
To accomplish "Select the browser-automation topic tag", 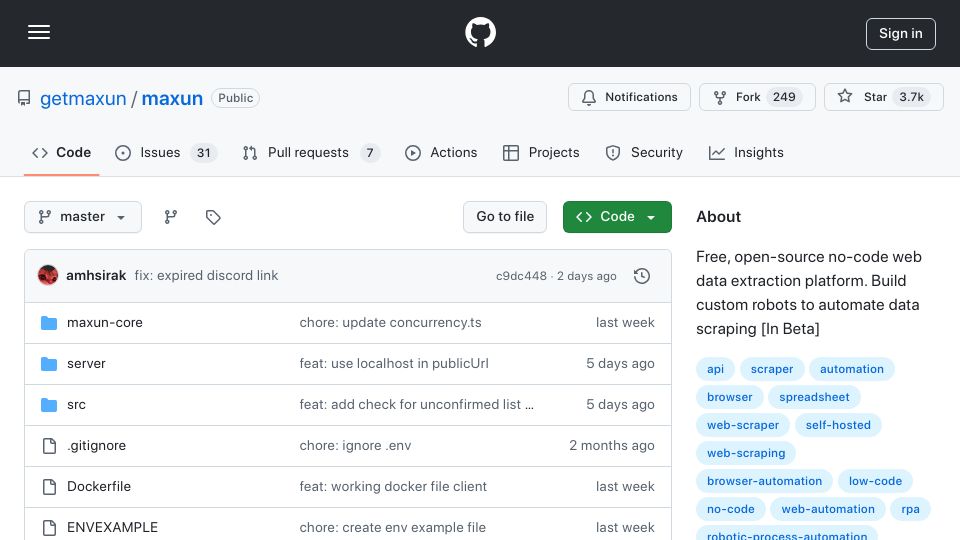I will pyautogui.click(x=764, y=481).
